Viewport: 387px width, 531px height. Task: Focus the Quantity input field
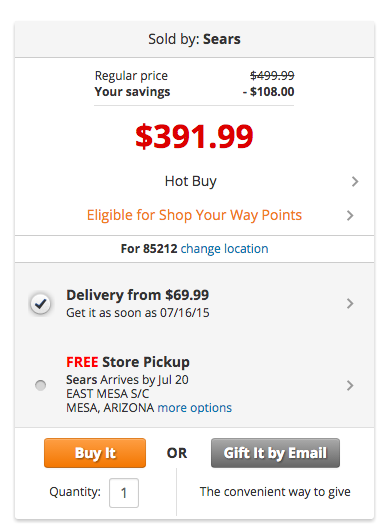124,493
